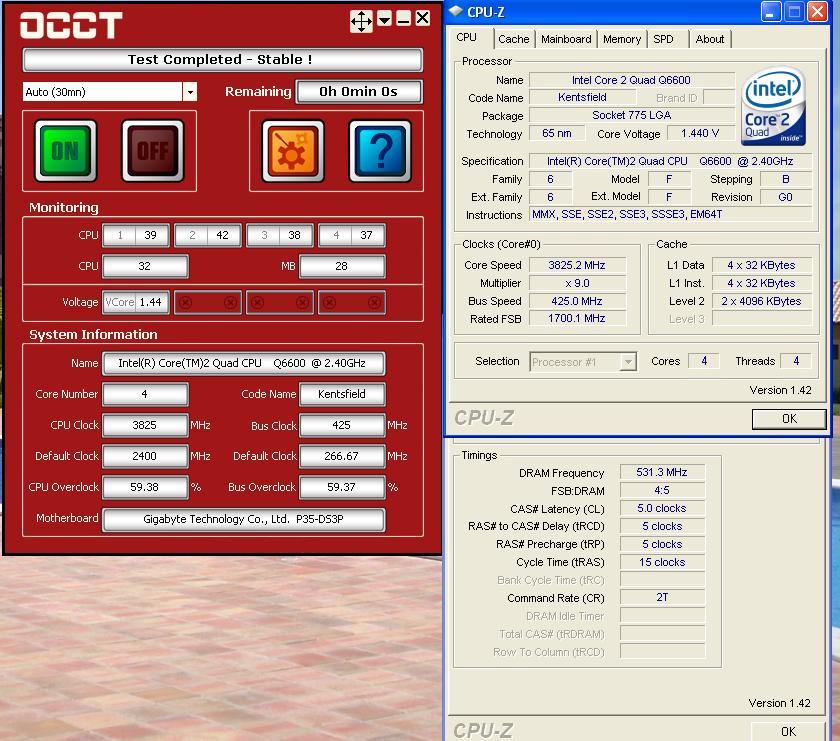Viewport: 840px width, 741px height.
Task: Click the DRAM Frequency 531.3 MHz value
Action: tap(662, 472)
